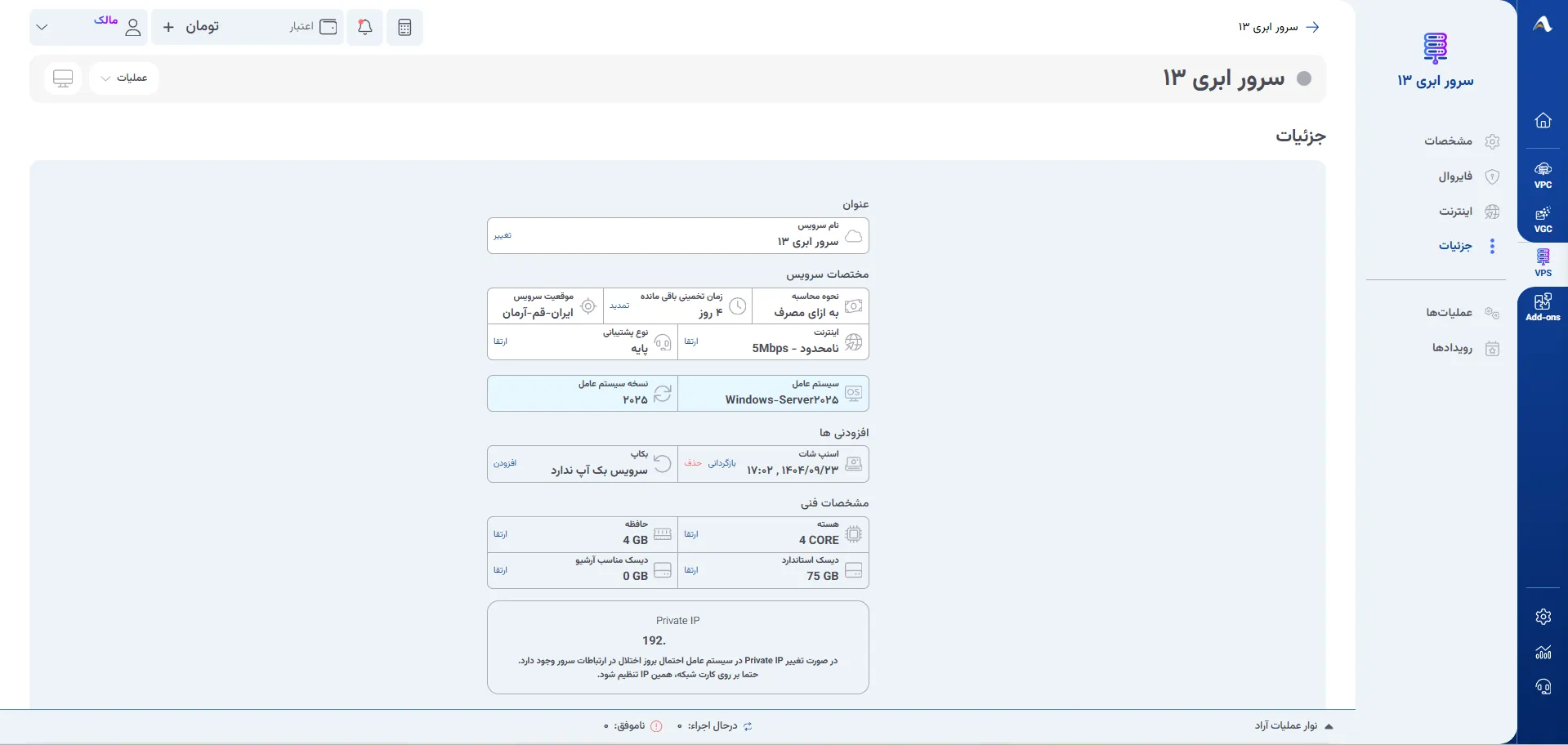This screenshot has height=745, width=1568.
Task: Select the مشخصات sidebar item
Action: coord(1462,141)
